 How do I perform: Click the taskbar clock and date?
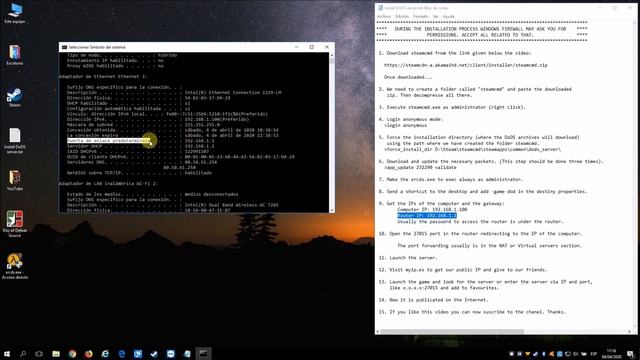611,353
